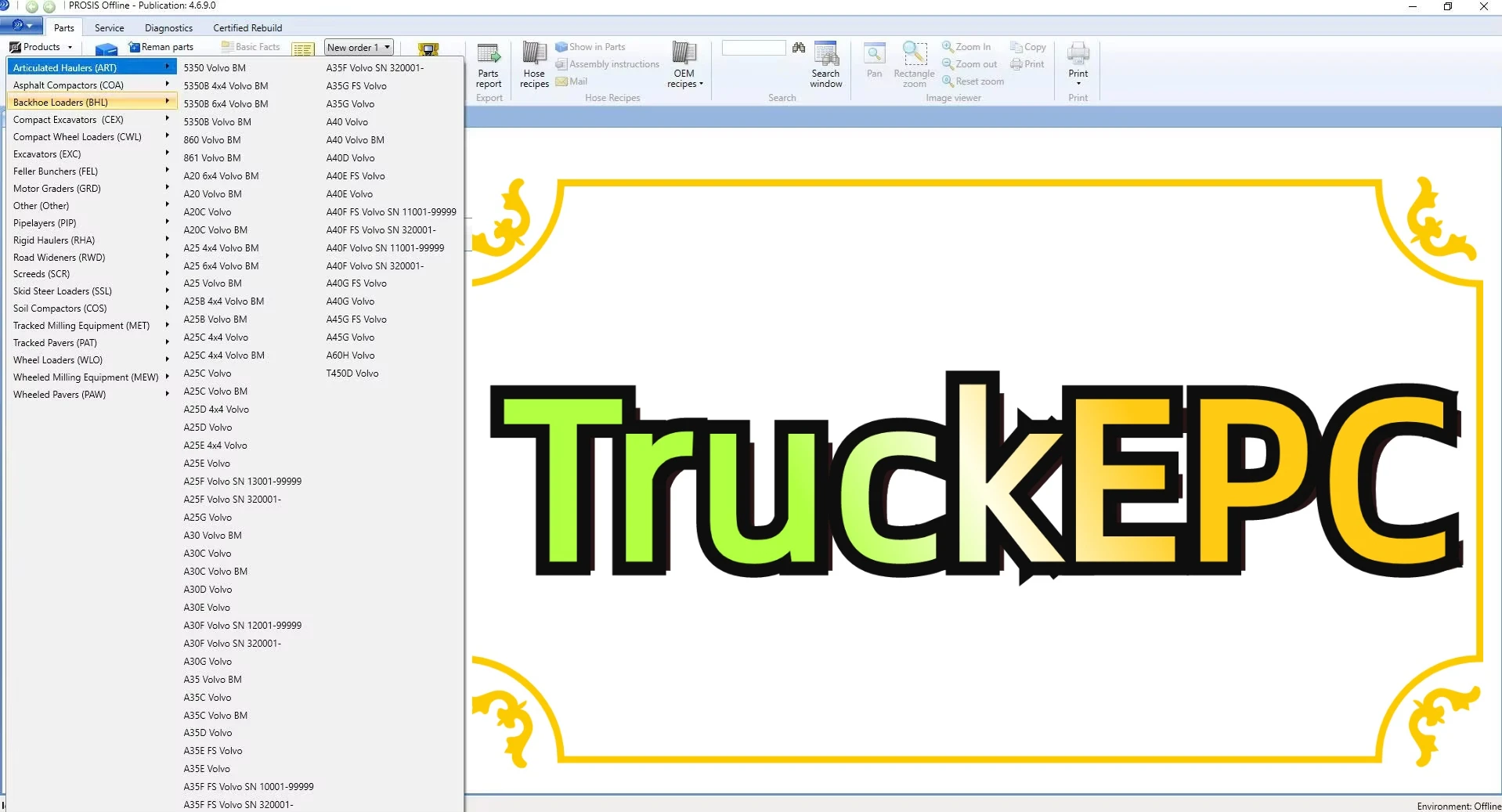The image size is (1502, 812).
Task: Click the Basic Facts button
Action: pyautogui.click(x=251, y=47)
